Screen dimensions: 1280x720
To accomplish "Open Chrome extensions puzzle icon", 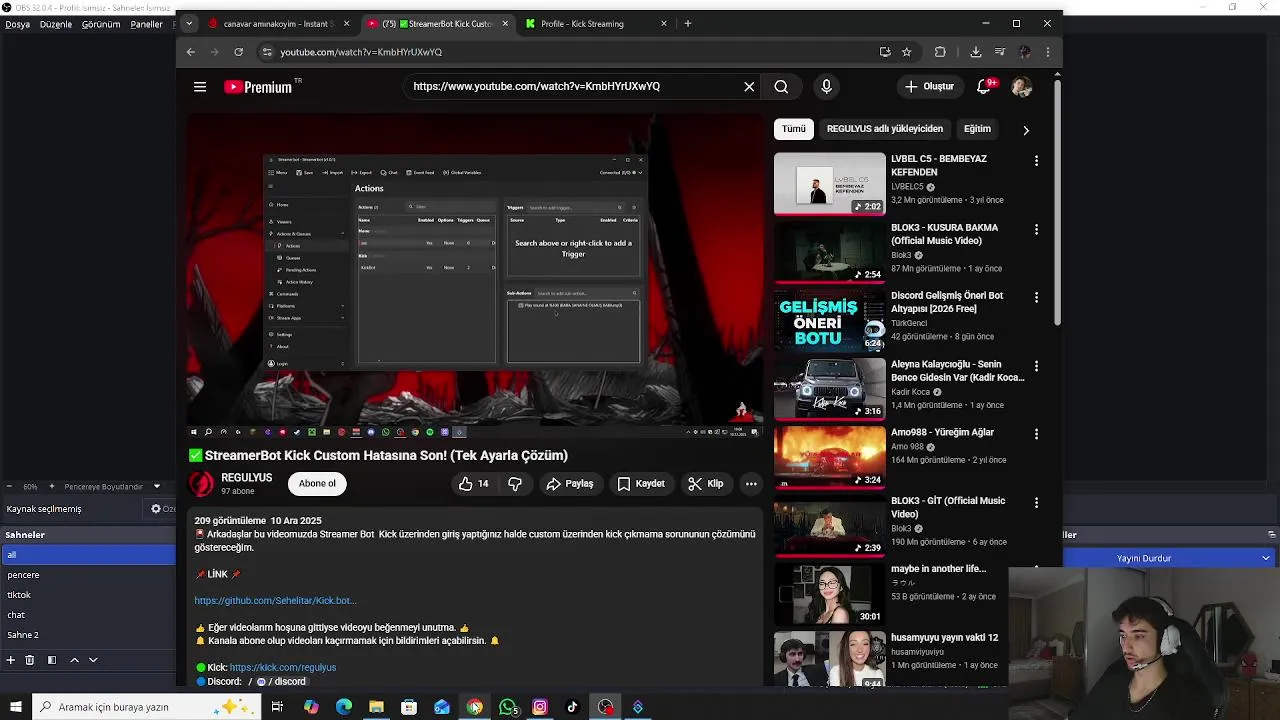I will pos(940,52).
